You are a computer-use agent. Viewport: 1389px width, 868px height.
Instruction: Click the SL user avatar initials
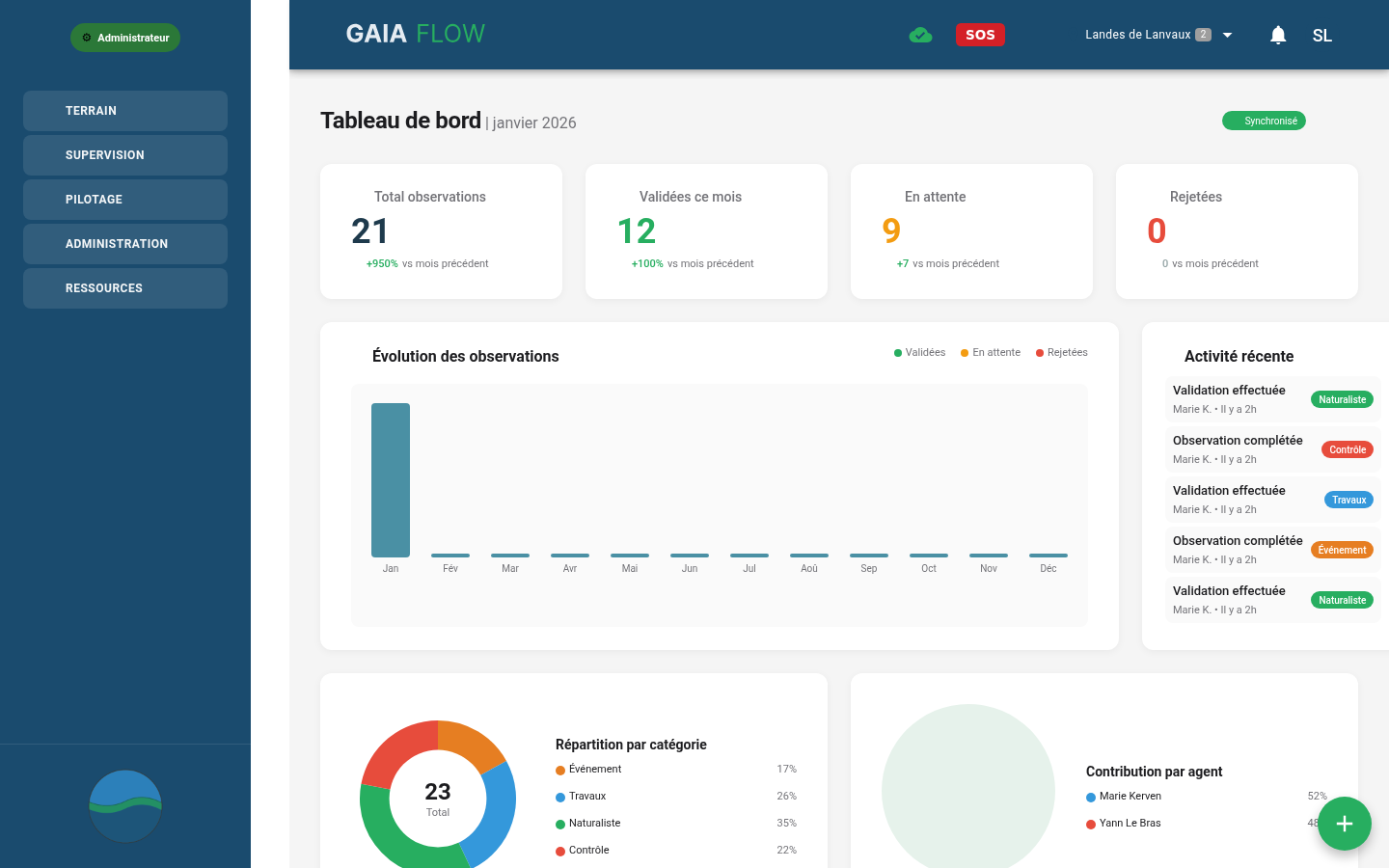pyautogui.click(x=1321, y=35)
